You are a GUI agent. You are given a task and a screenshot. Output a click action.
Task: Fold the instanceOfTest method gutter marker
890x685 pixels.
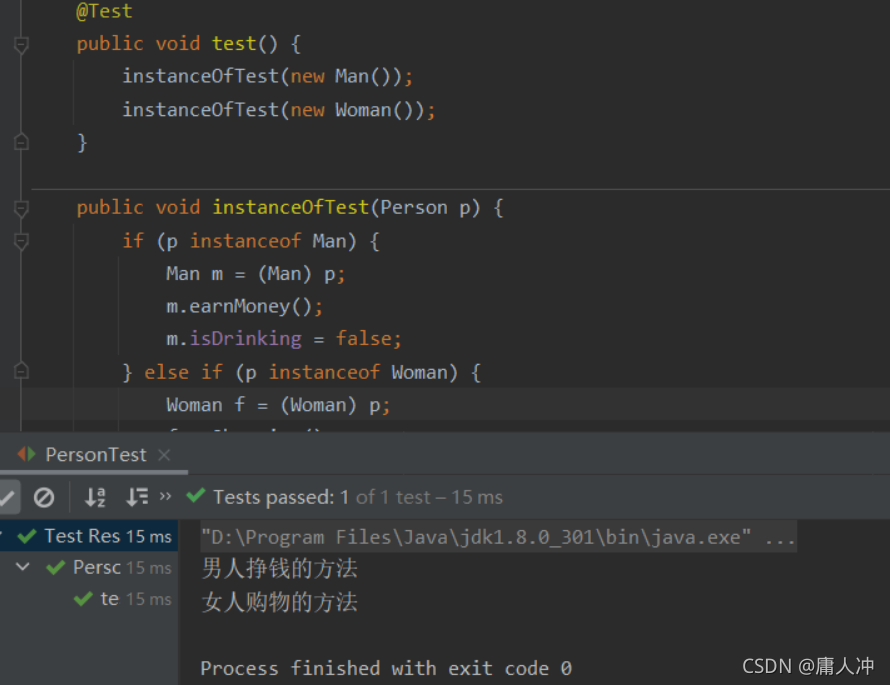tap(21, 208)
